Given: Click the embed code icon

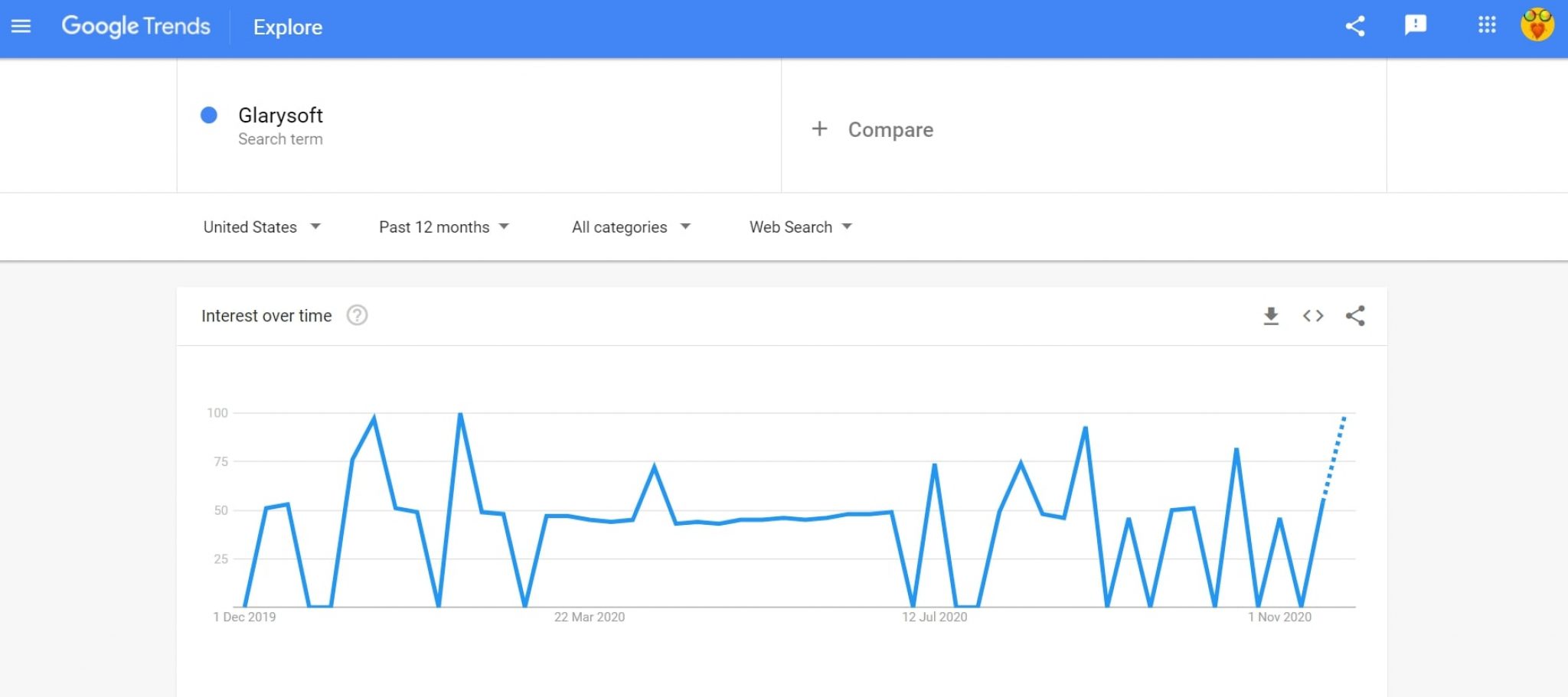Looking at the screenshot, I should (x=1313, y=316).
